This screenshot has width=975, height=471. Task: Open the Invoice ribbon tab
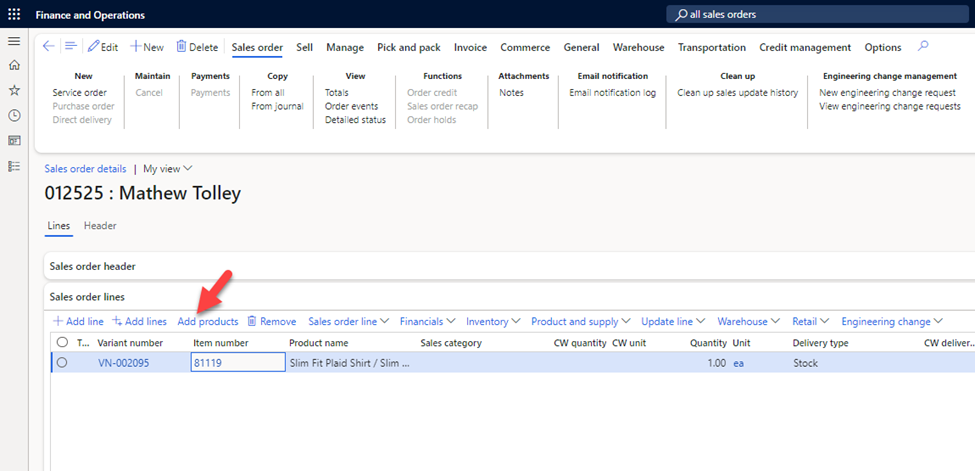point(470,47)
